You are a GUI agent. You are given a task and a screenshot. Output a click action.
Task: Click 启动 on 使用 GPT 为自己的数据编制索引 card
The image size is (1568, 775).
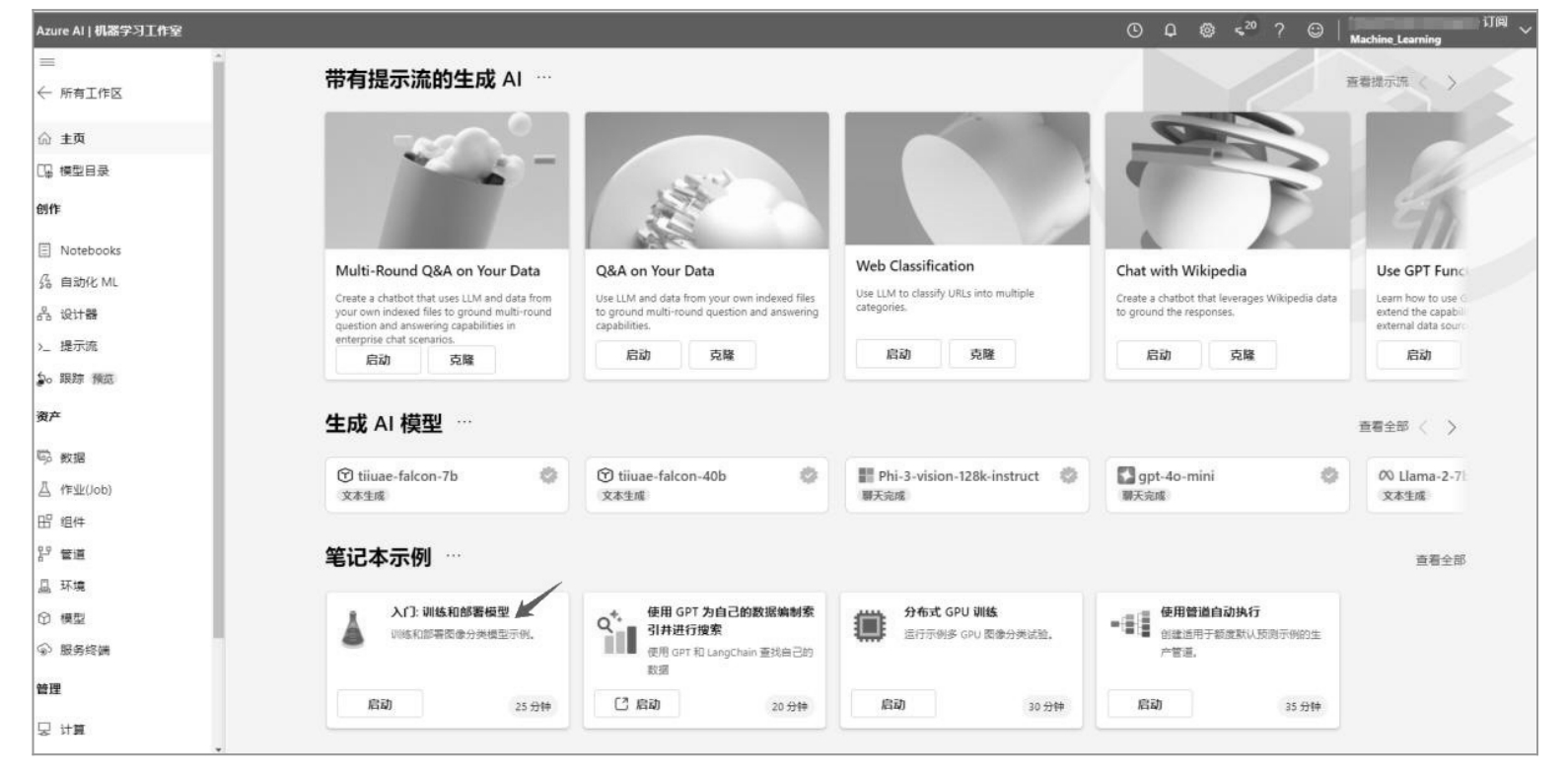(637, 704)
